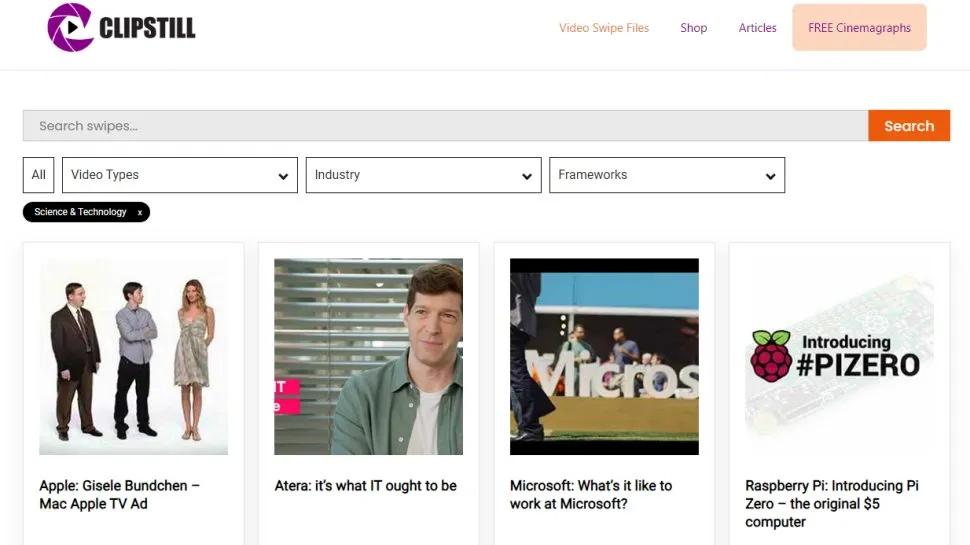Open the Microsoft video thumbnail

coord(604,357)
